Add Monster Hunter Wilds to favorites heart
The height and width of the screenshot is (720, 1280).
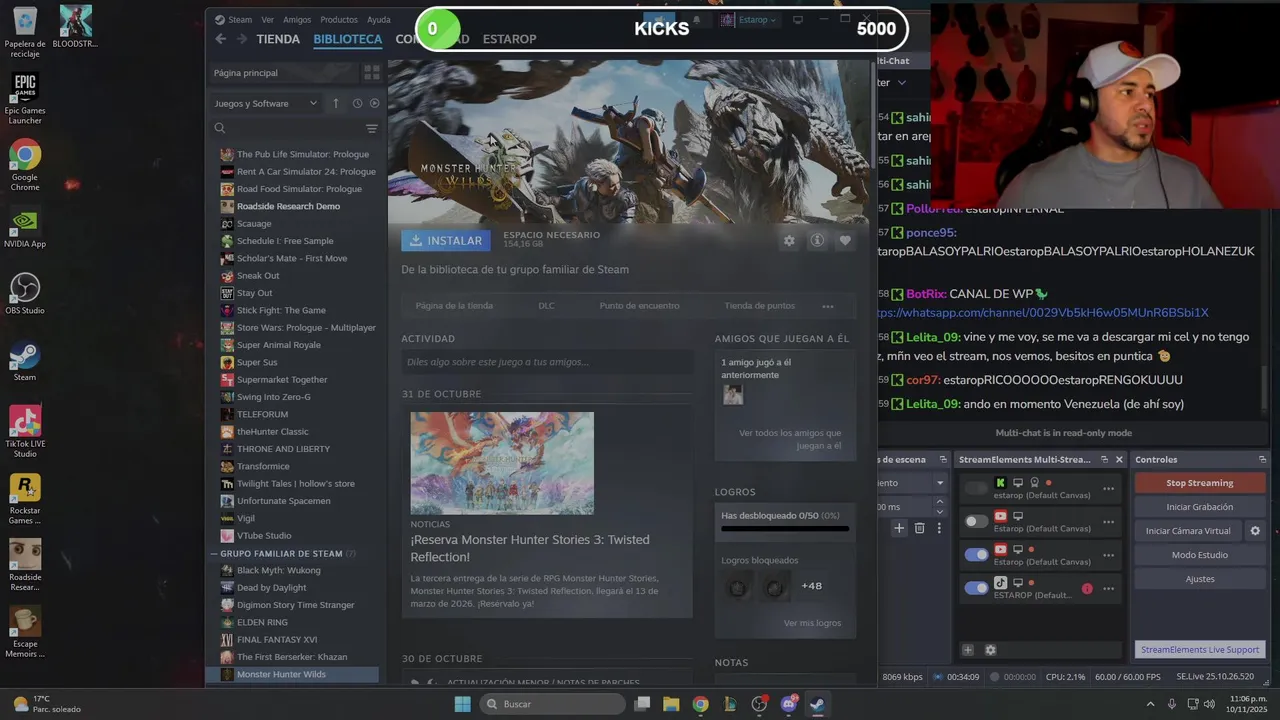(x=845, y=241)
